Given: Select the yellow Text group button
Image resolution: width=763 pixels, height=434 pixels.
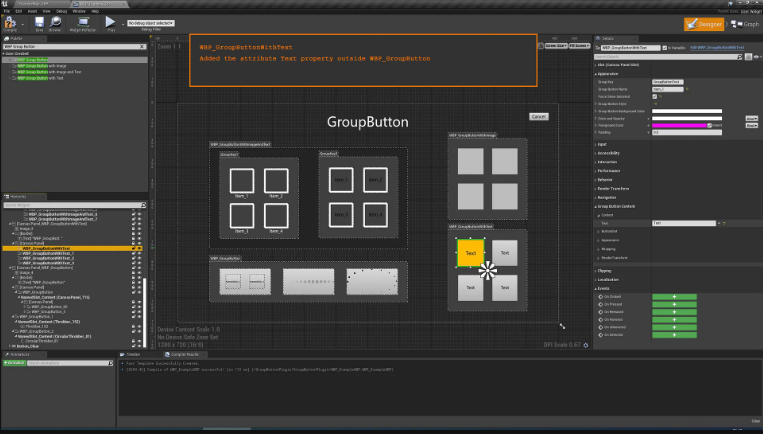Looking at the screenshot, I should pos(471,253).
